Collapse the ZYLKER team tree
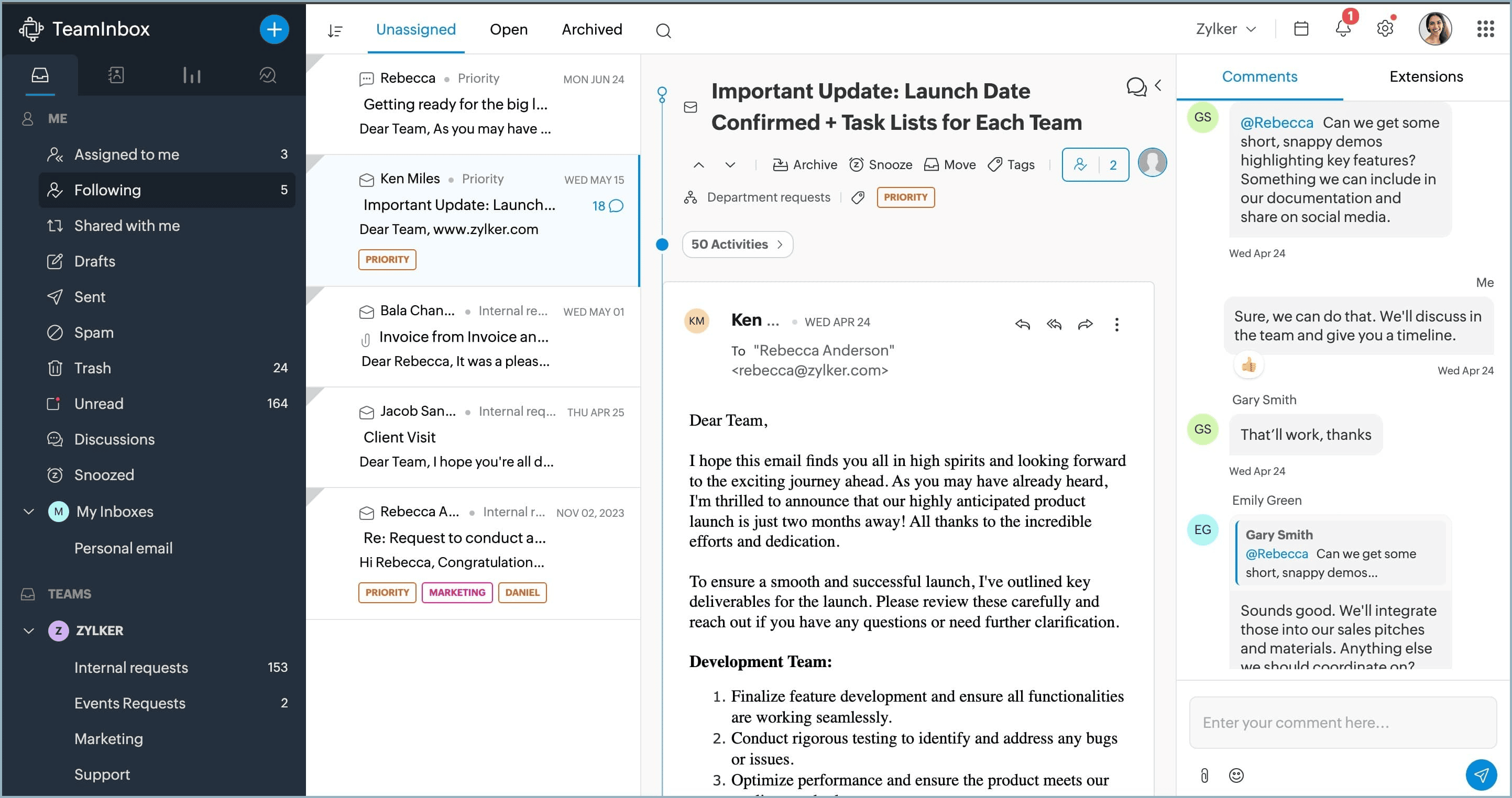The image size is (1512, 798). coord(28,631)
